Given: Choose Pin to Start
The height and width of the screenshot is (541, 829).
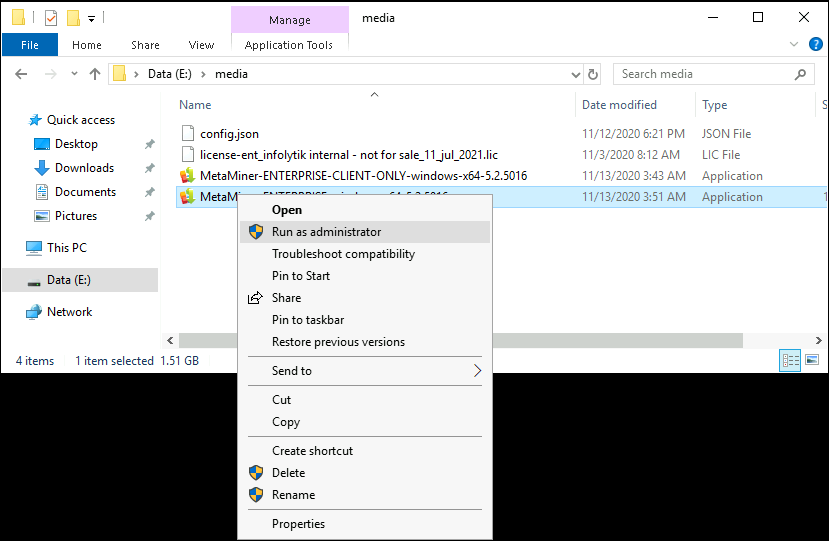Looking at the screenshot, I should [x=365, y=276].
